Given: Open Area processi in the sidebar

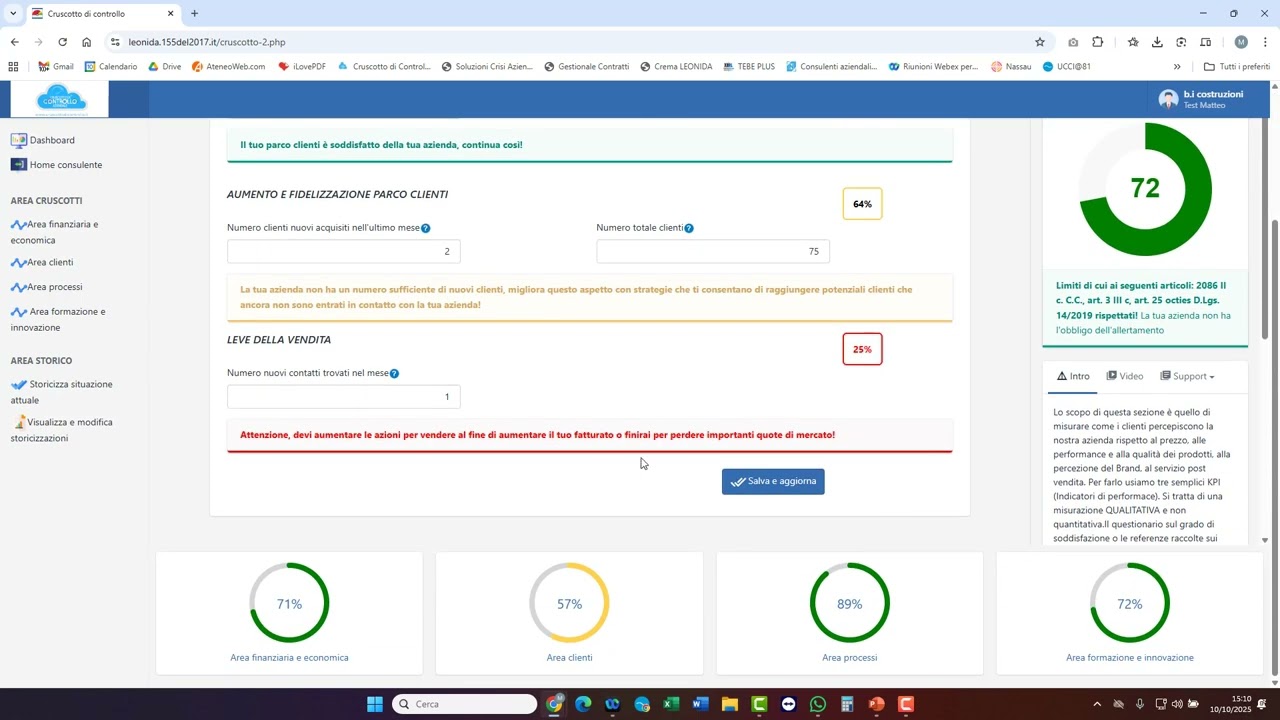Looking at the screenshot, I should [54, 287].
